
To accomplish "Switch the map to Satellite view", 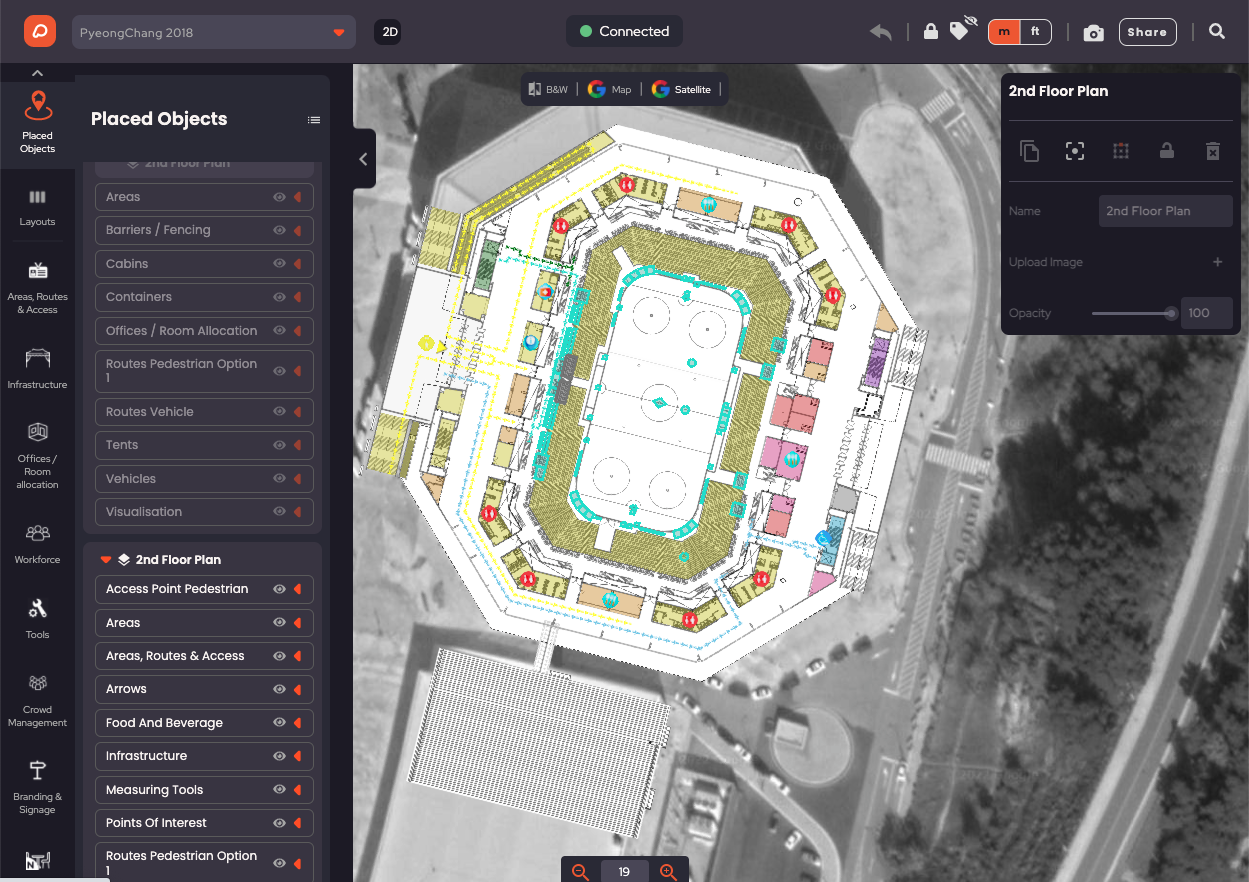I will pos(682,89).
